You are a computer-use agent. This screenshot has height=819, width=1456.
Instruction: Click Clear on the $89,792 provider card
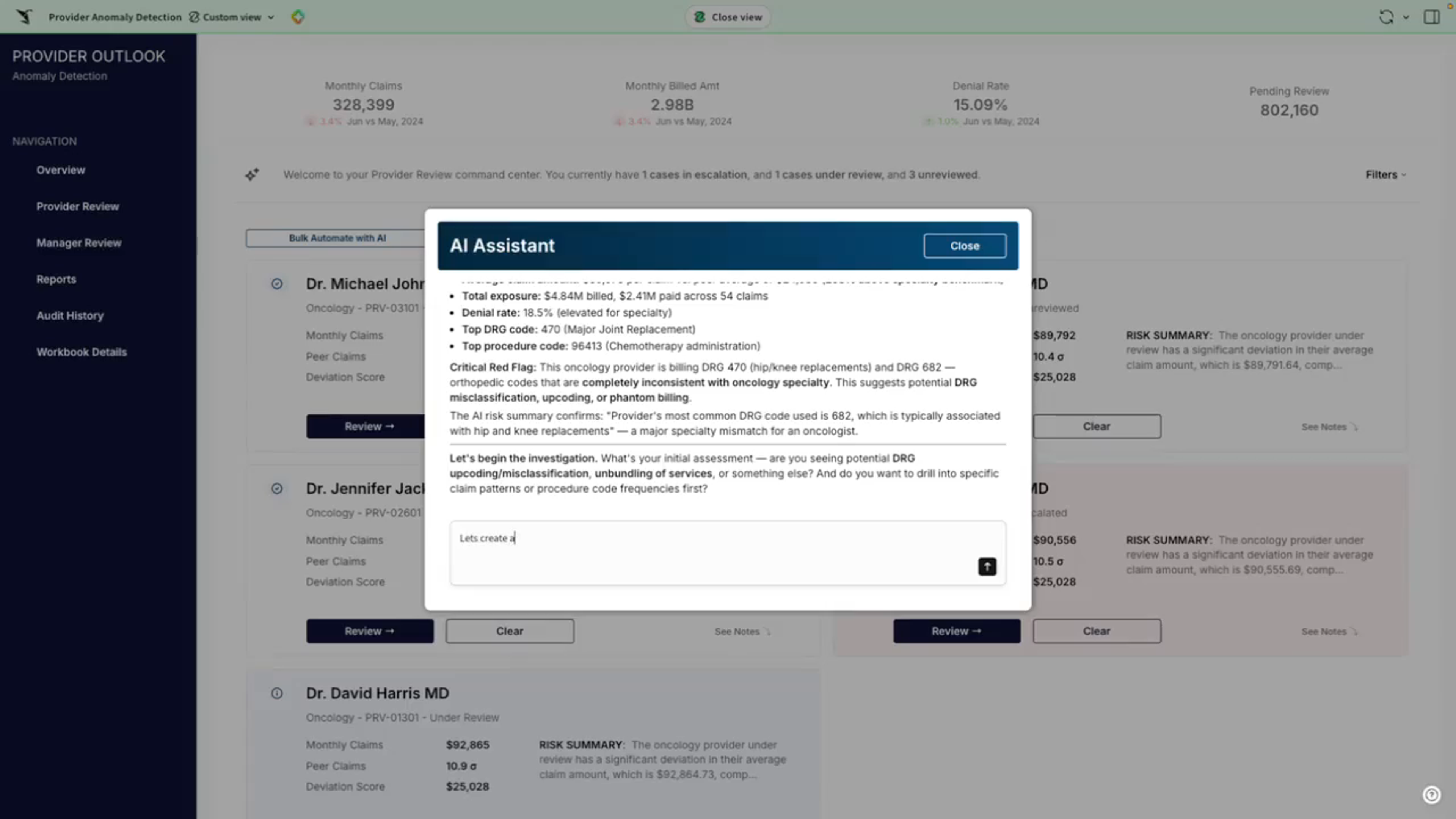click(x=1097, y=426)
